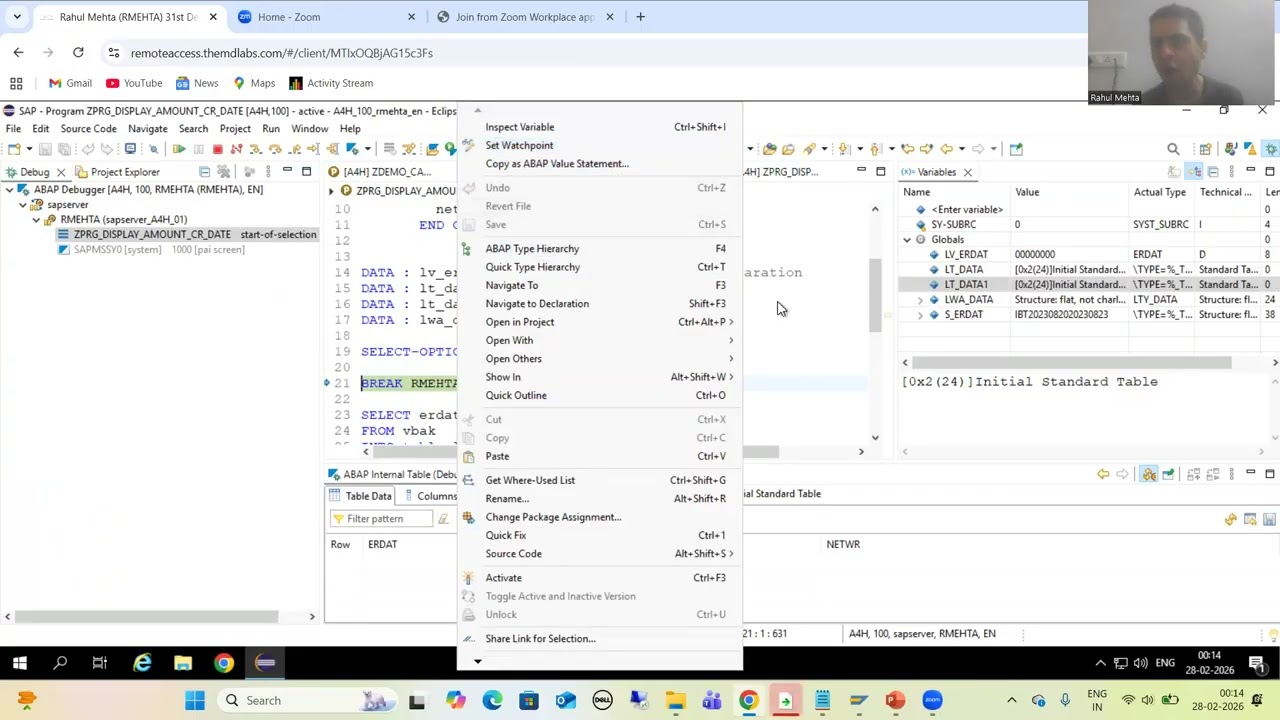Choose Set Watchpoint from the context menu
Viewport: 1280px width, 720px height.
[x=599, y=145]
